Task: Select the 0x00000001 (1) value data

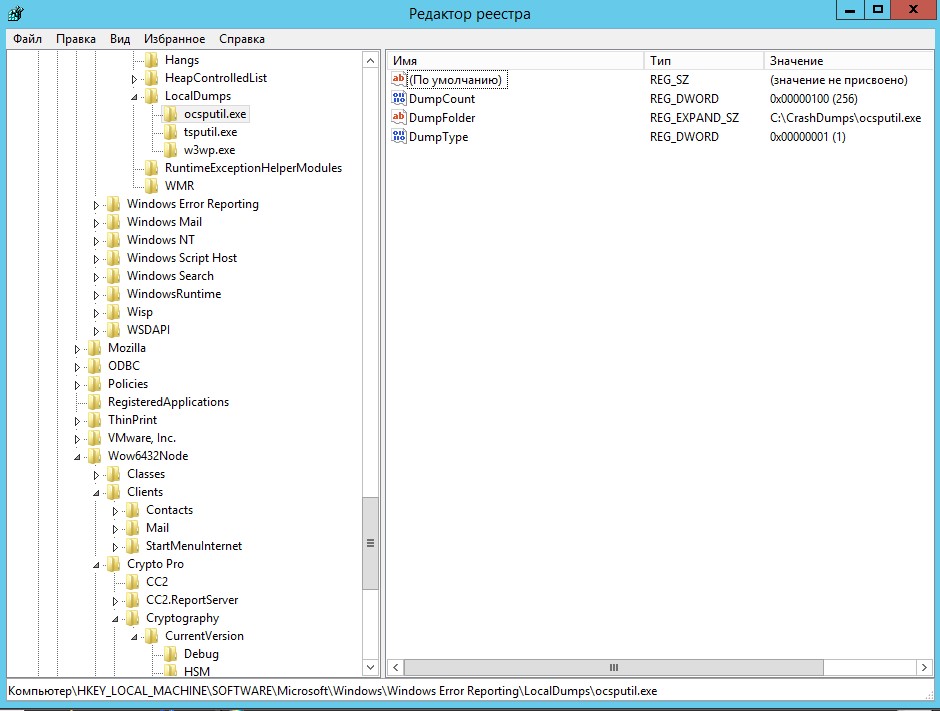Action: coord(808,137)
